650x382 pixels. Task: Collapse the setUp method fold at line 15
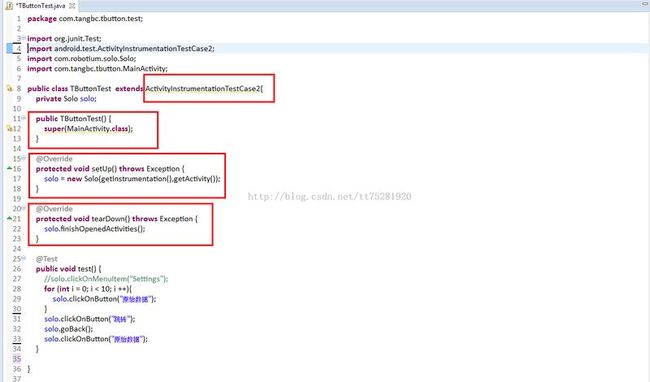[x=24, y=158]
